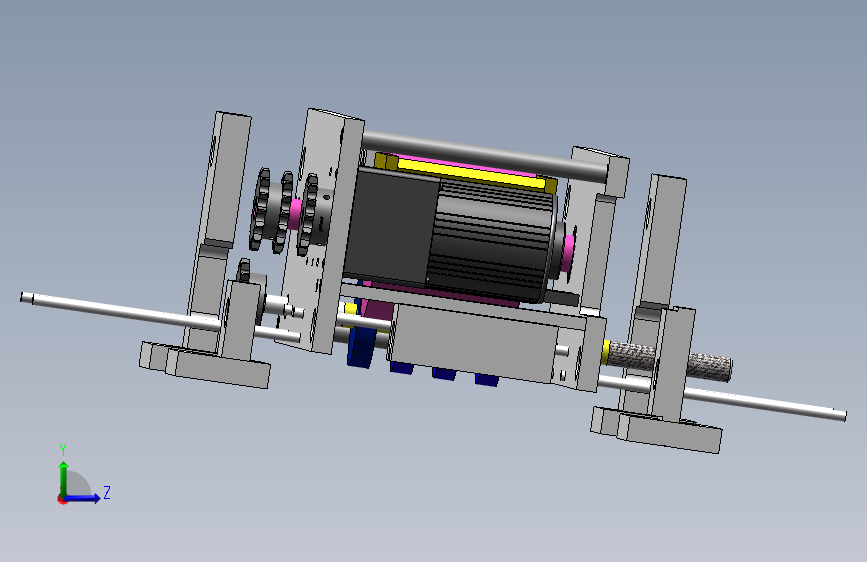Select the yellow bar on top of the motor

coord(469,171)
